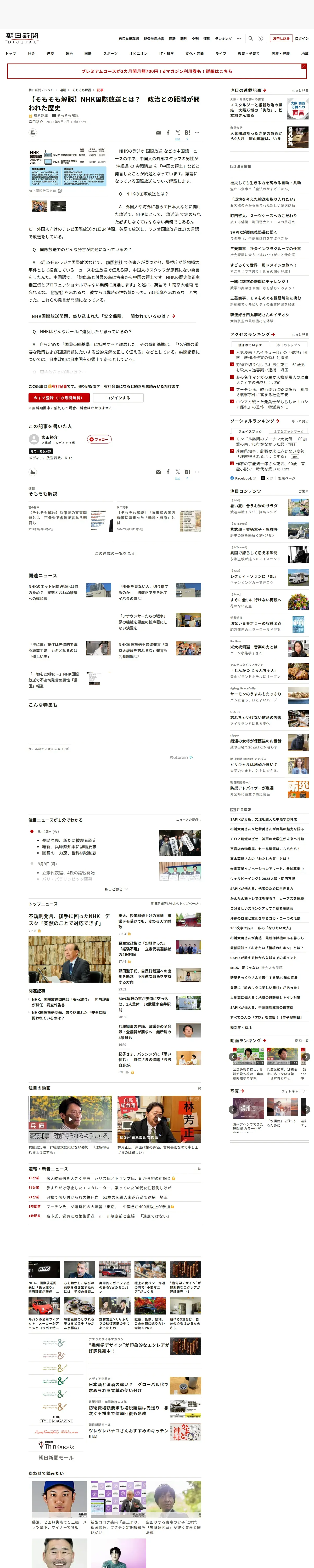This screenshot has width=314, height=1568.
Task: Follow author with フォロー button
Action: pyautogui.click(x=99, y=440)
